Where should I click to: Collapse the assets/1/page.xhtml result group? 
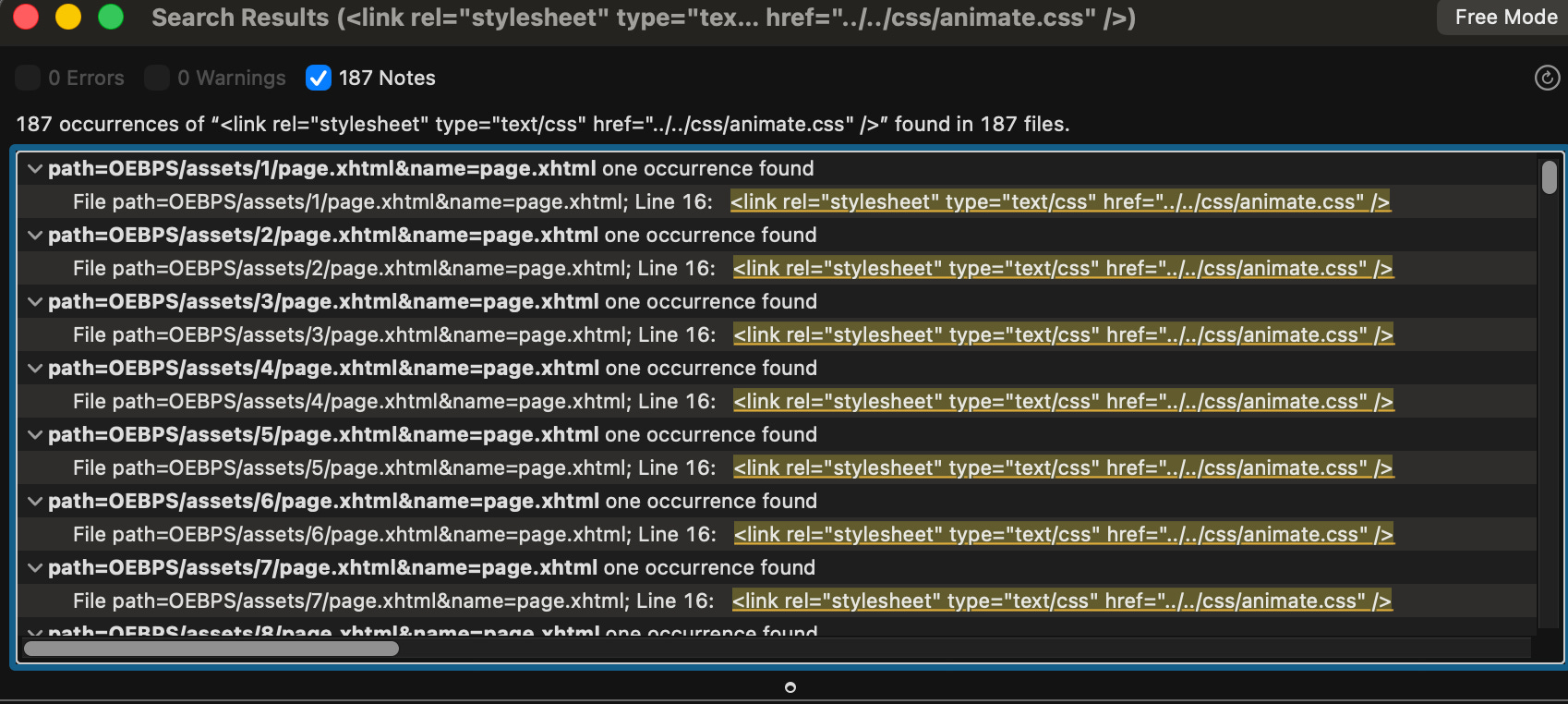click(35, 168)
